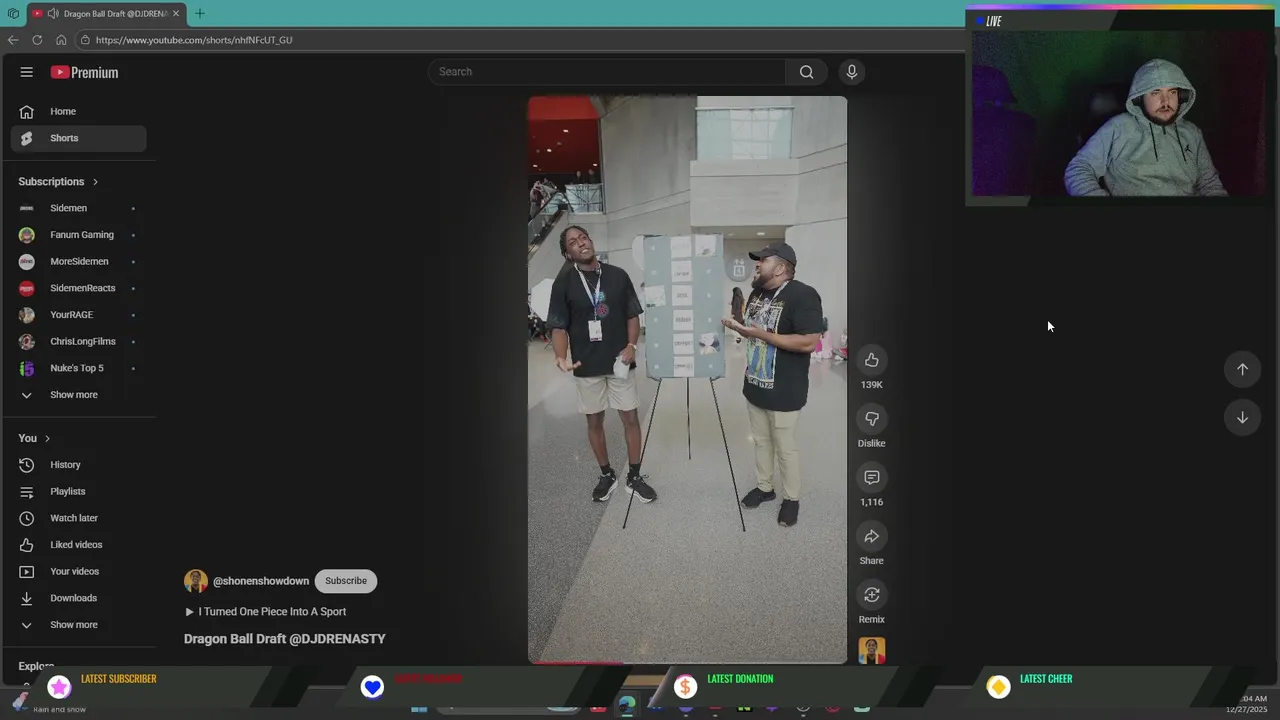Screen dimensions: 1280x720
Task: Open the YouTube hamburger guide menu
Action: pos(27,72)
